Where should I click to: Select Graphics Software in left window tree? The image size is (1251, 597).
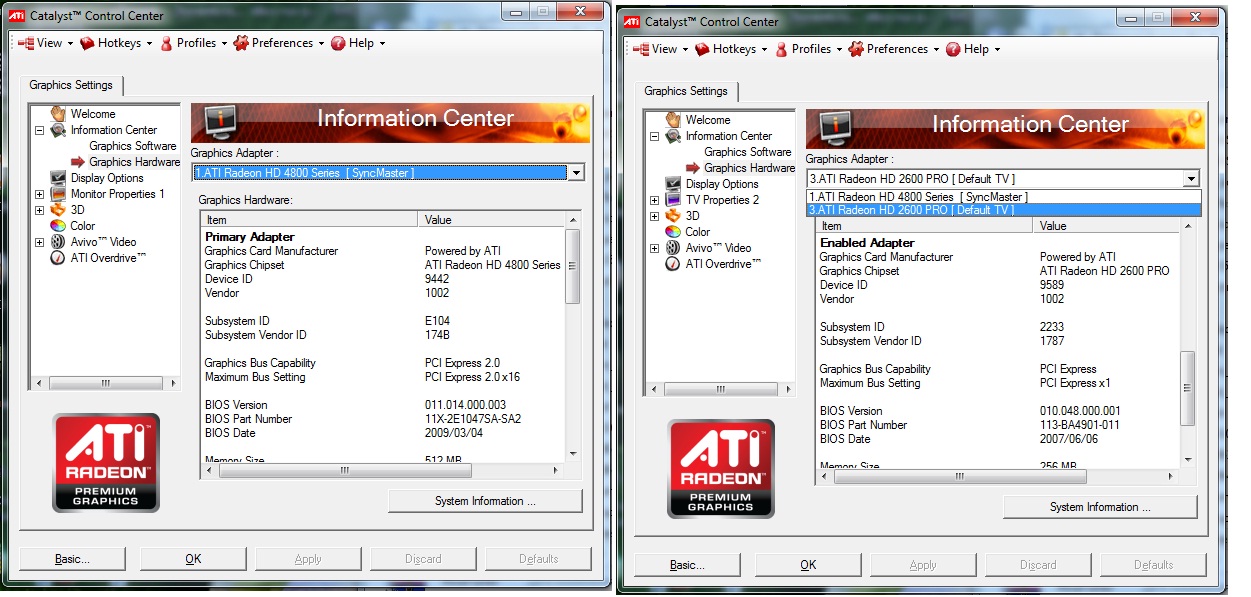coord(133,146)
